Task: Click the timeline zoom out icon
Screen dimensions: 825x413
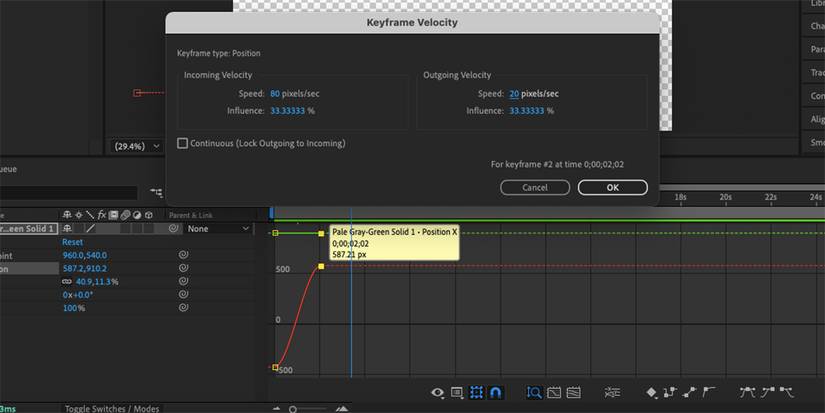Action: (277, 409)
